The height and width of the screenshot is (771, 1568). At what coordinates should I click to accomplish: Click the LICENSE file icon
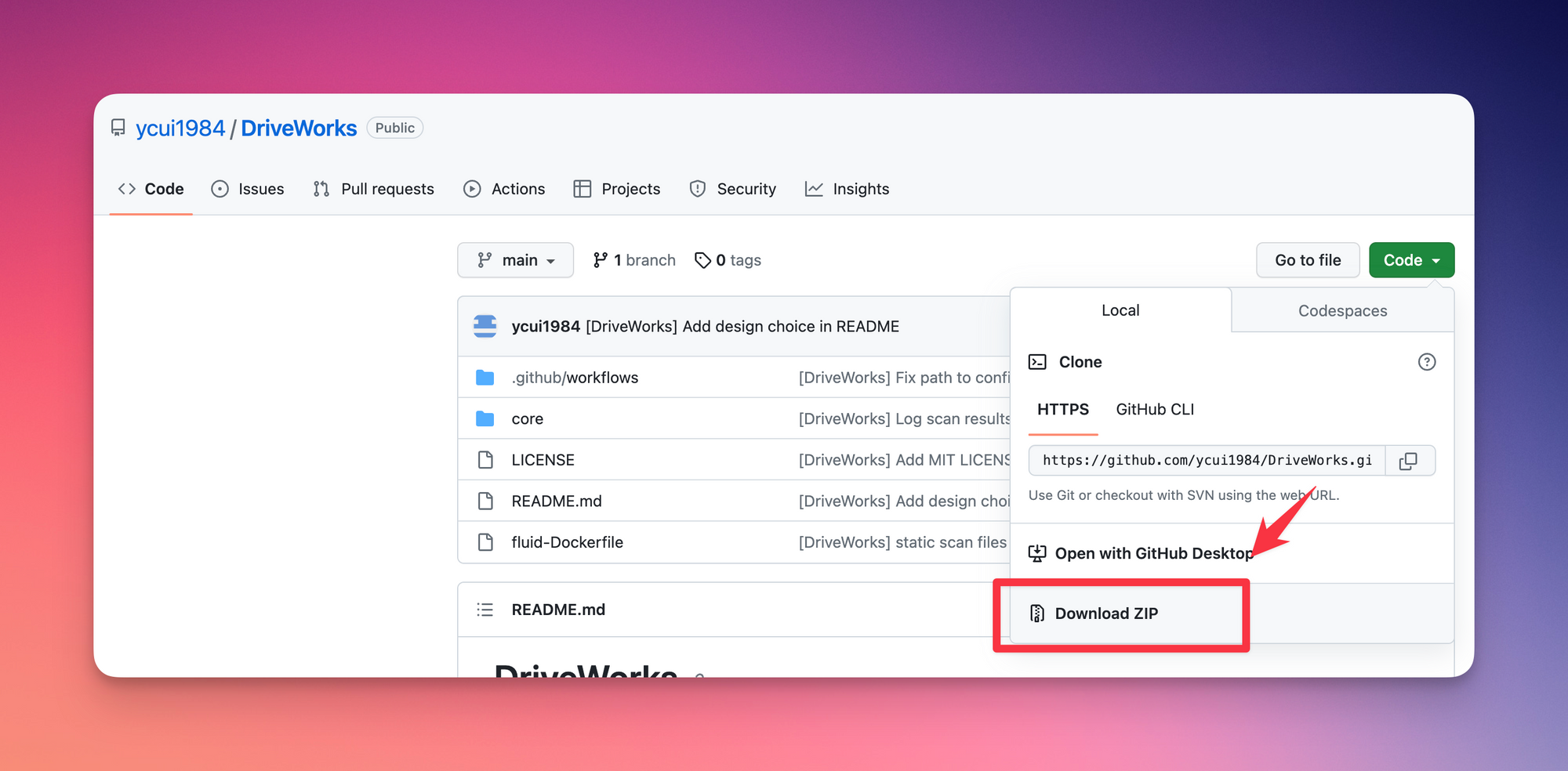click(485, 460)
